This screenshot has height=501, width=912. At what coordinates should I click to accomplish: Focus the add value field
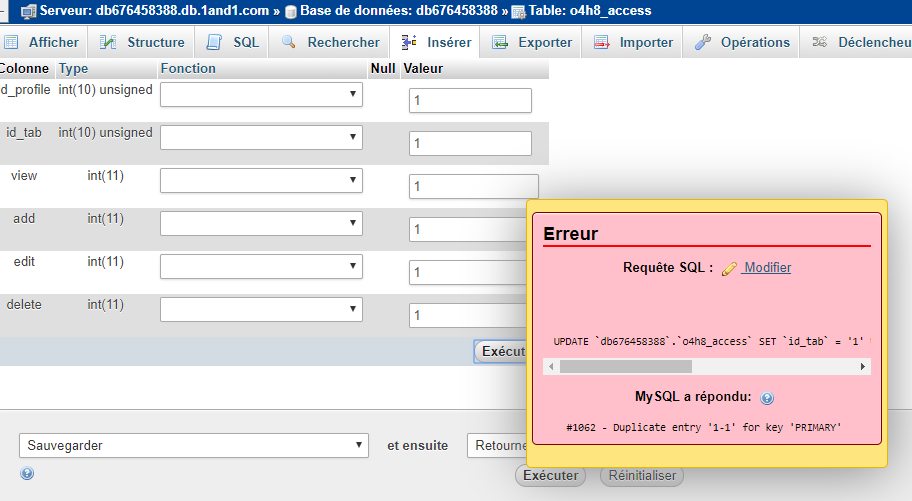pos(468,230)
